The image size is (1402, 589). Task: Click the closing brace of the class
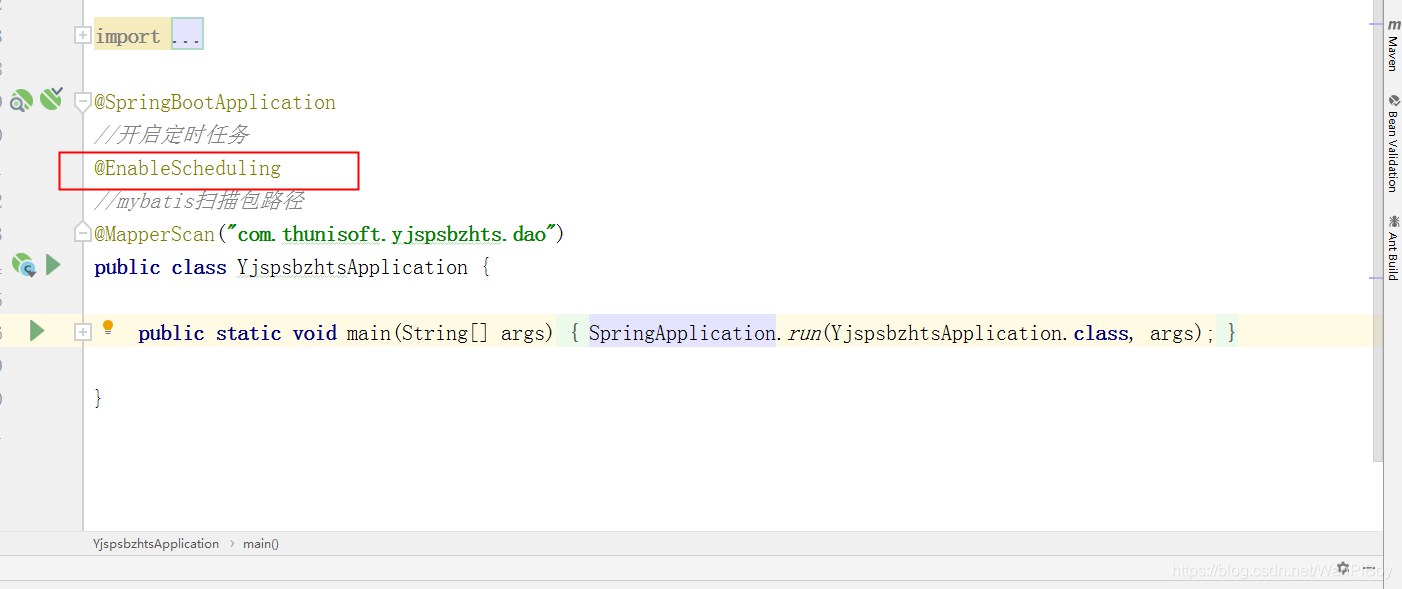point(98,399)
